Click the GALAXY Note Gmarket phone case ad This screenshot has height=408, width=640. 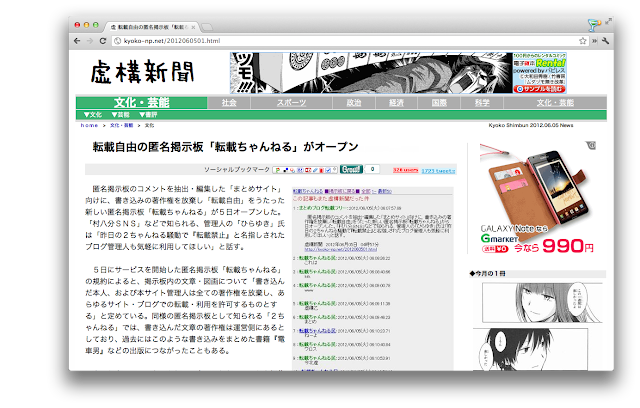pos(537,198)
